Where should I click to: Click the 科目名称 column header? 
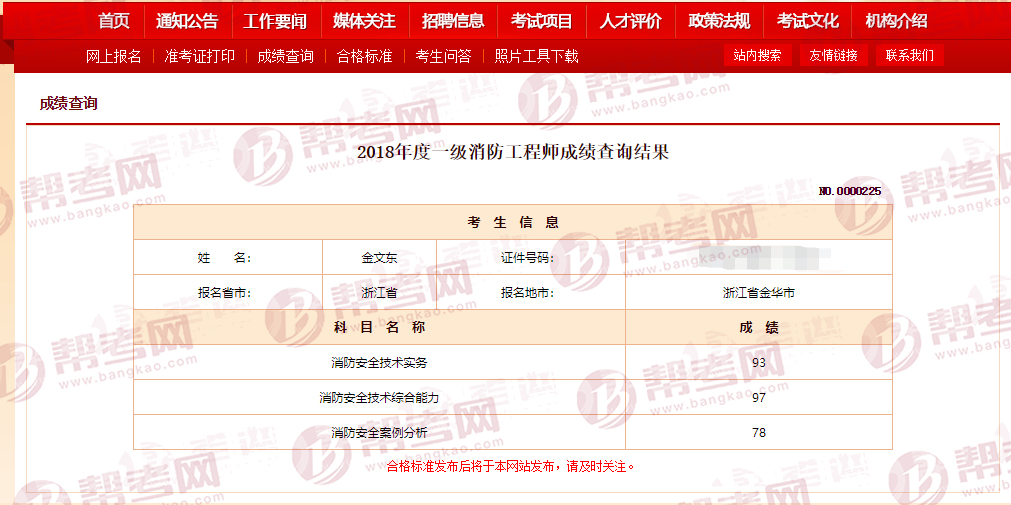pyautogui.click(x=380, y=327)
